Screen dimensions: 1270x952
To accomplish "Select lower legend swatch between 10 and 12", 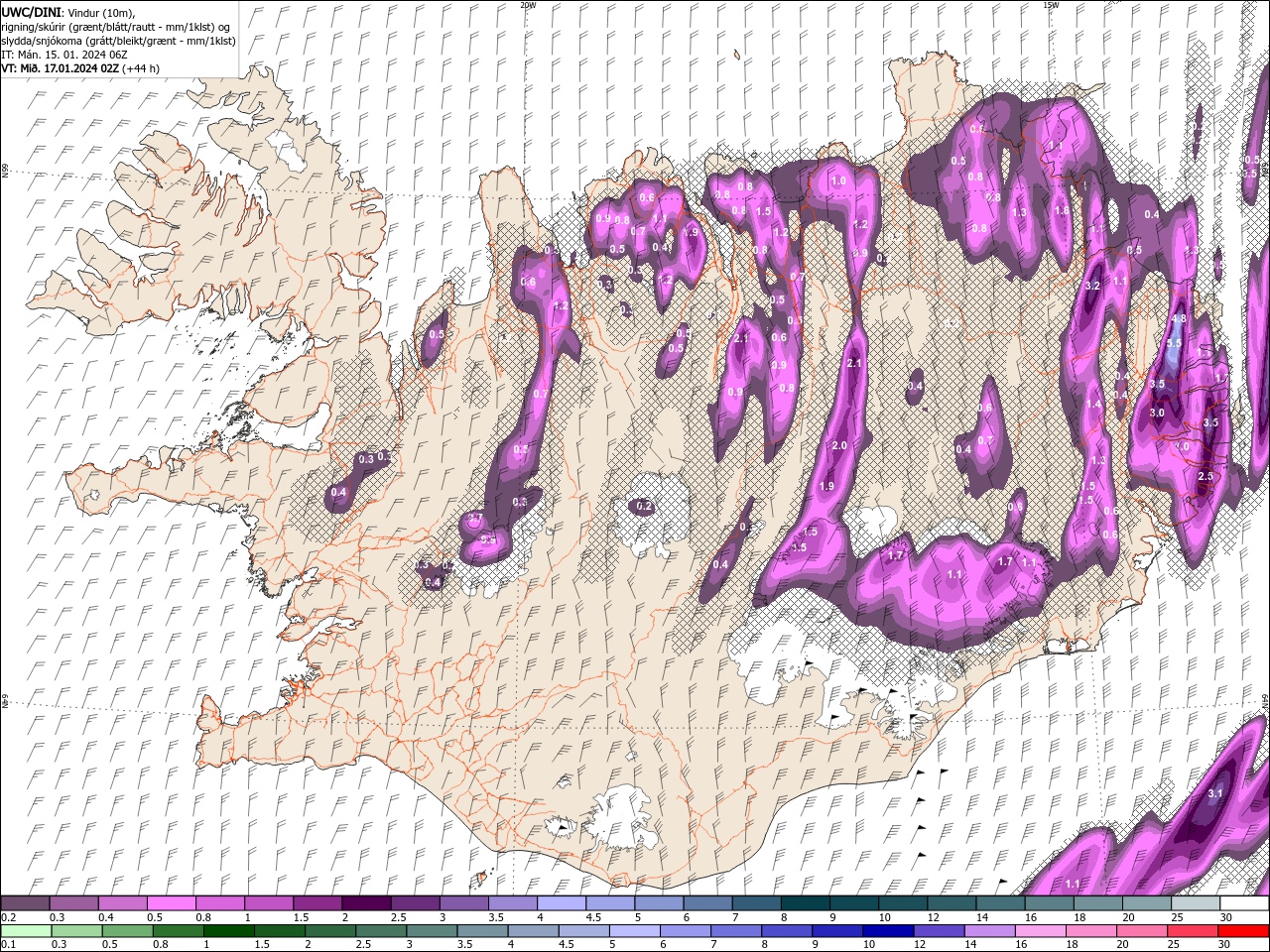I will click(888, 931).
